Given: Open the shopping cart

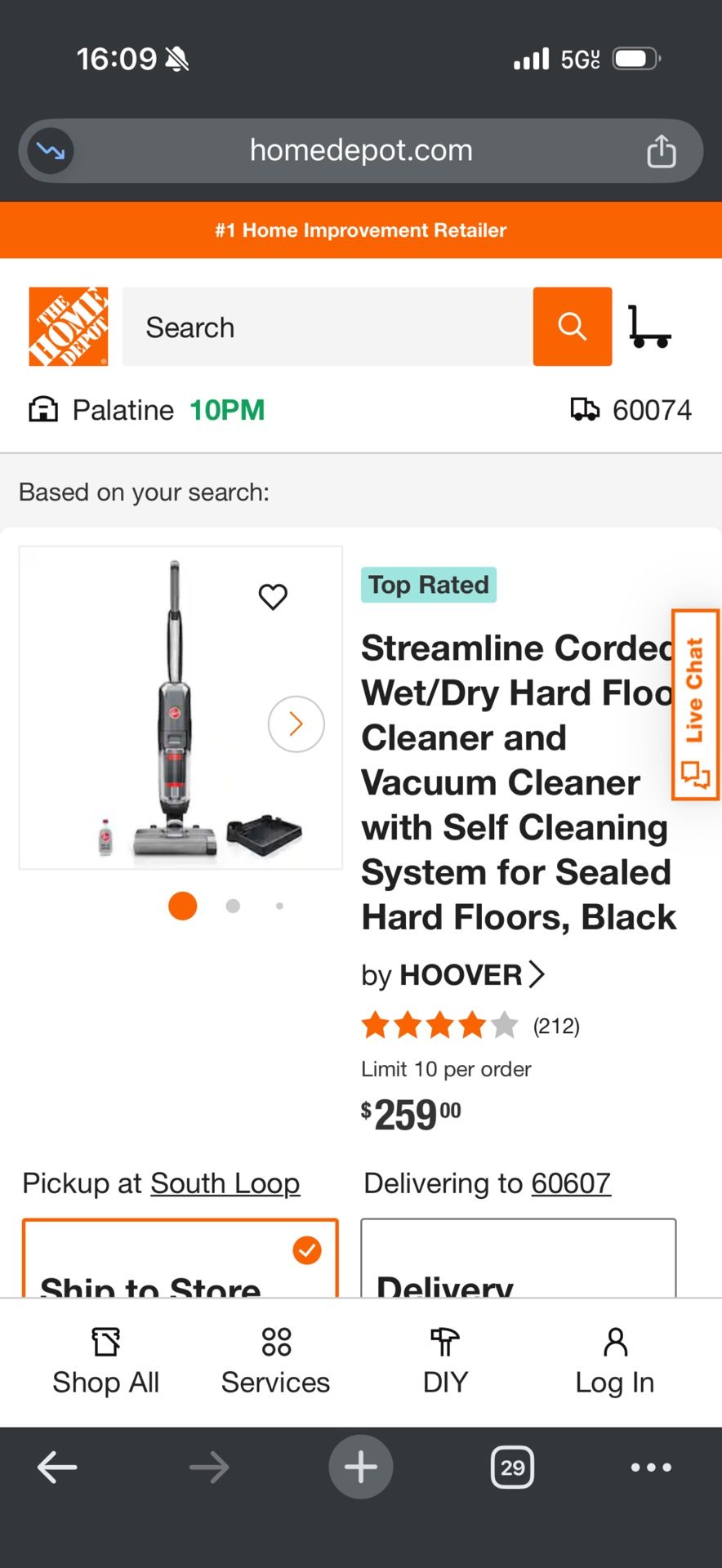Looking at the screenshot, I should tap(649, 327).
